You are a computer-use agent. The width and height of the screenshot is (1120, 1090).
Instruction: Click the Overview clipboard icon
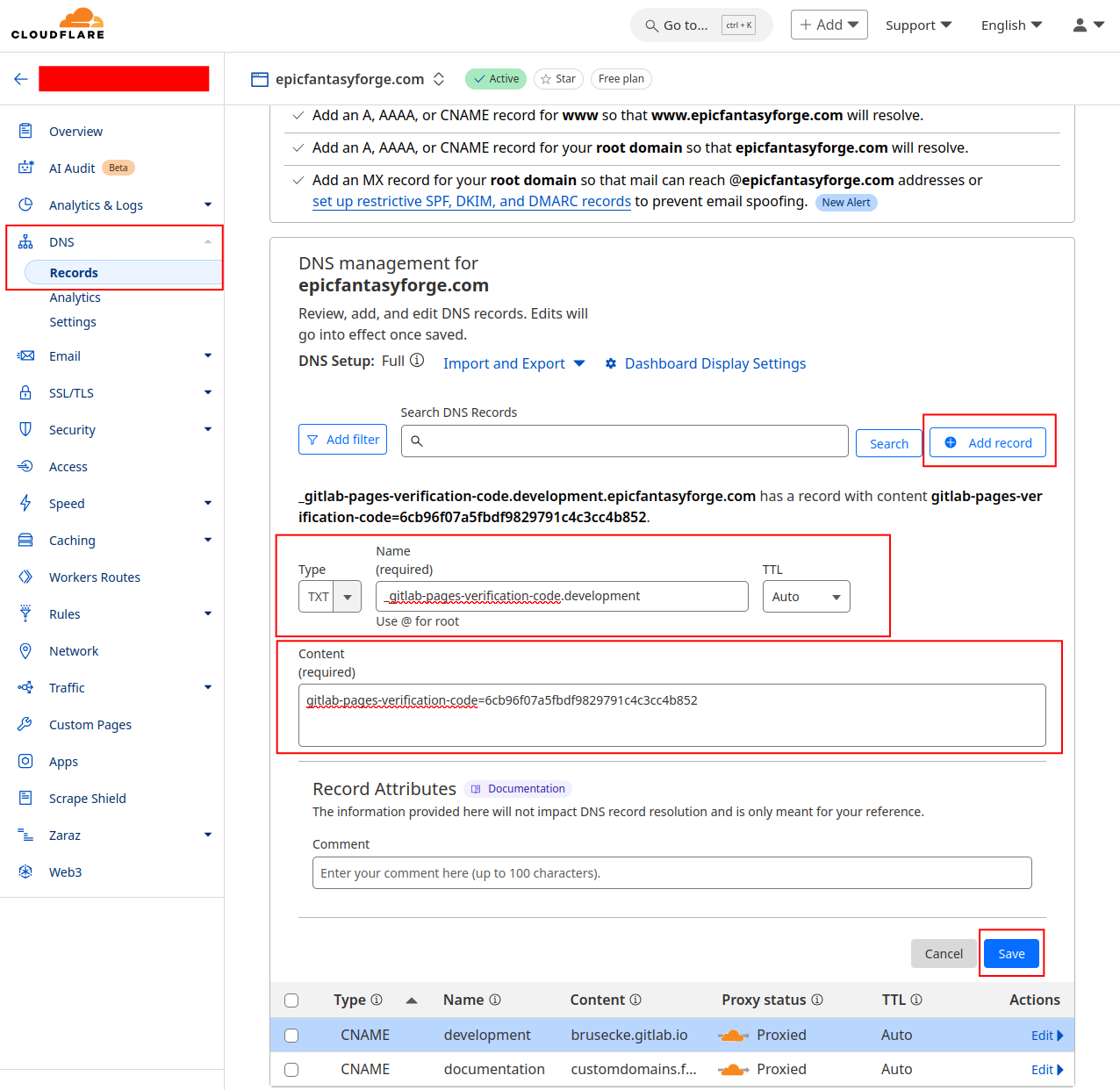(25, 131)
